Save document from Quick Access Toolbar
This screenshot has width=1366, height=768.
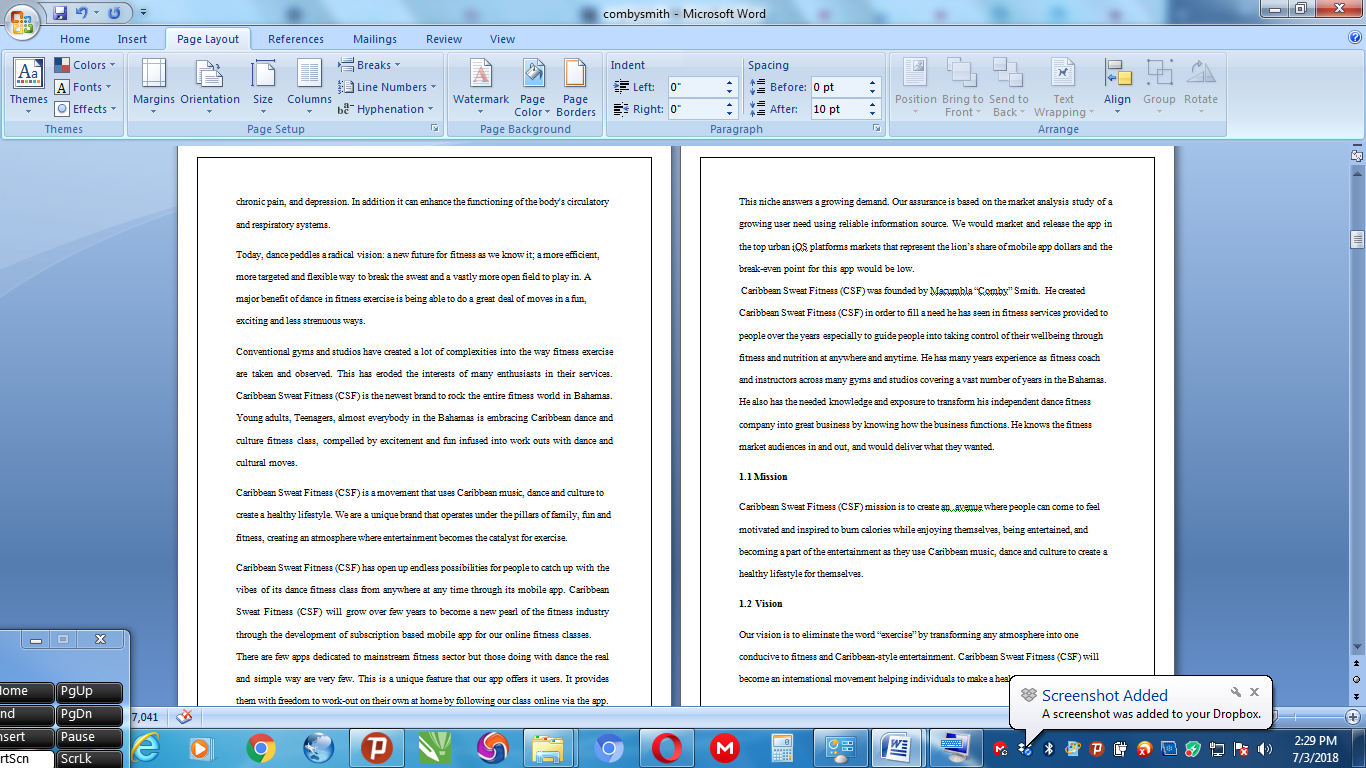click(x=60, y=13)
